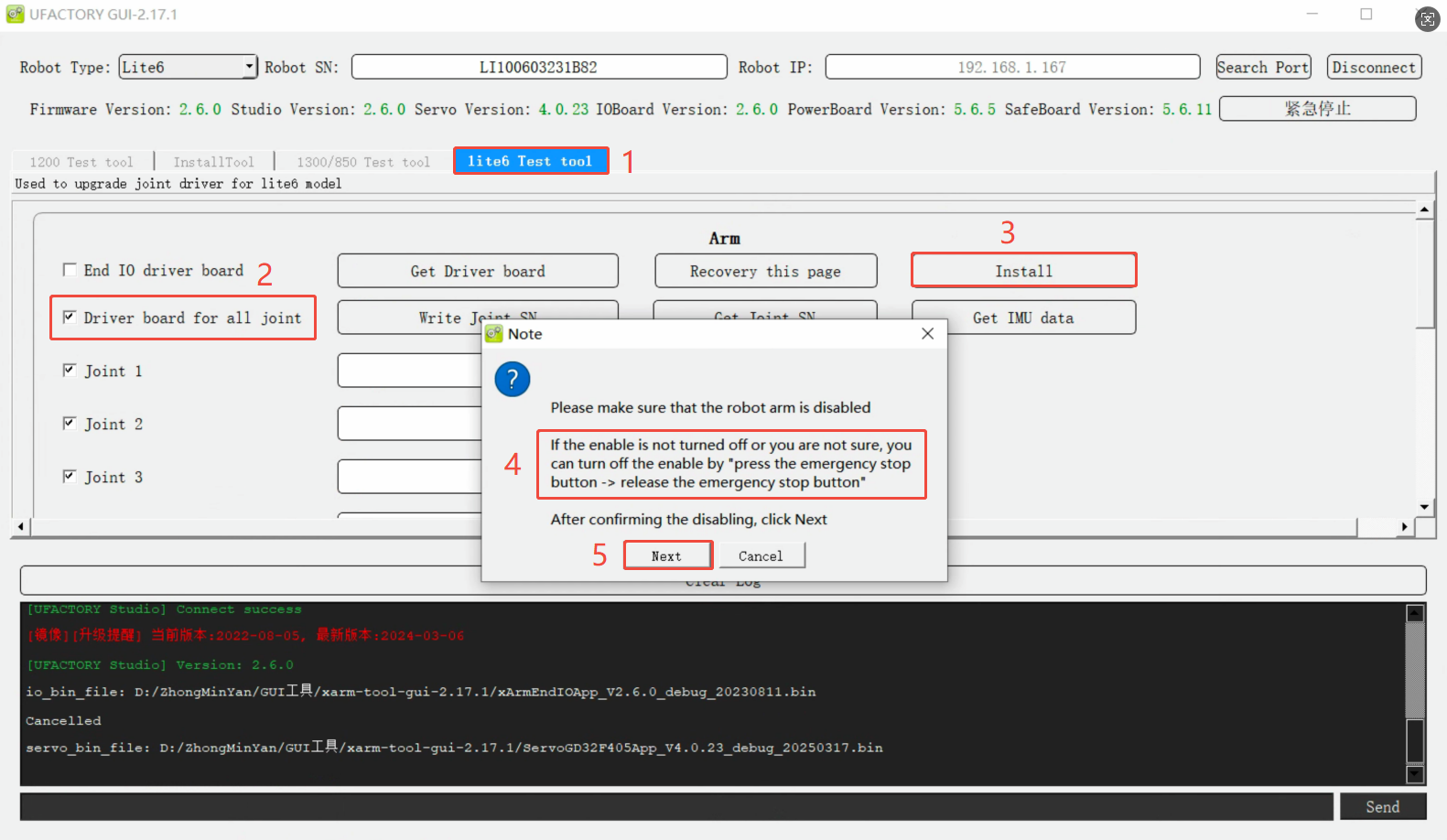The width and height of the screenshot is (1447, 840).
Task: Click the question mark icon in Note dialog
Action: (513, 379)
